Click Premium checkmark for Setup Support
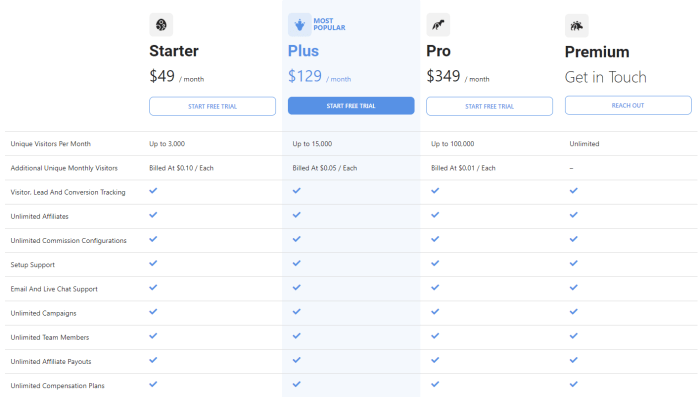 click(x=574, y=263)
